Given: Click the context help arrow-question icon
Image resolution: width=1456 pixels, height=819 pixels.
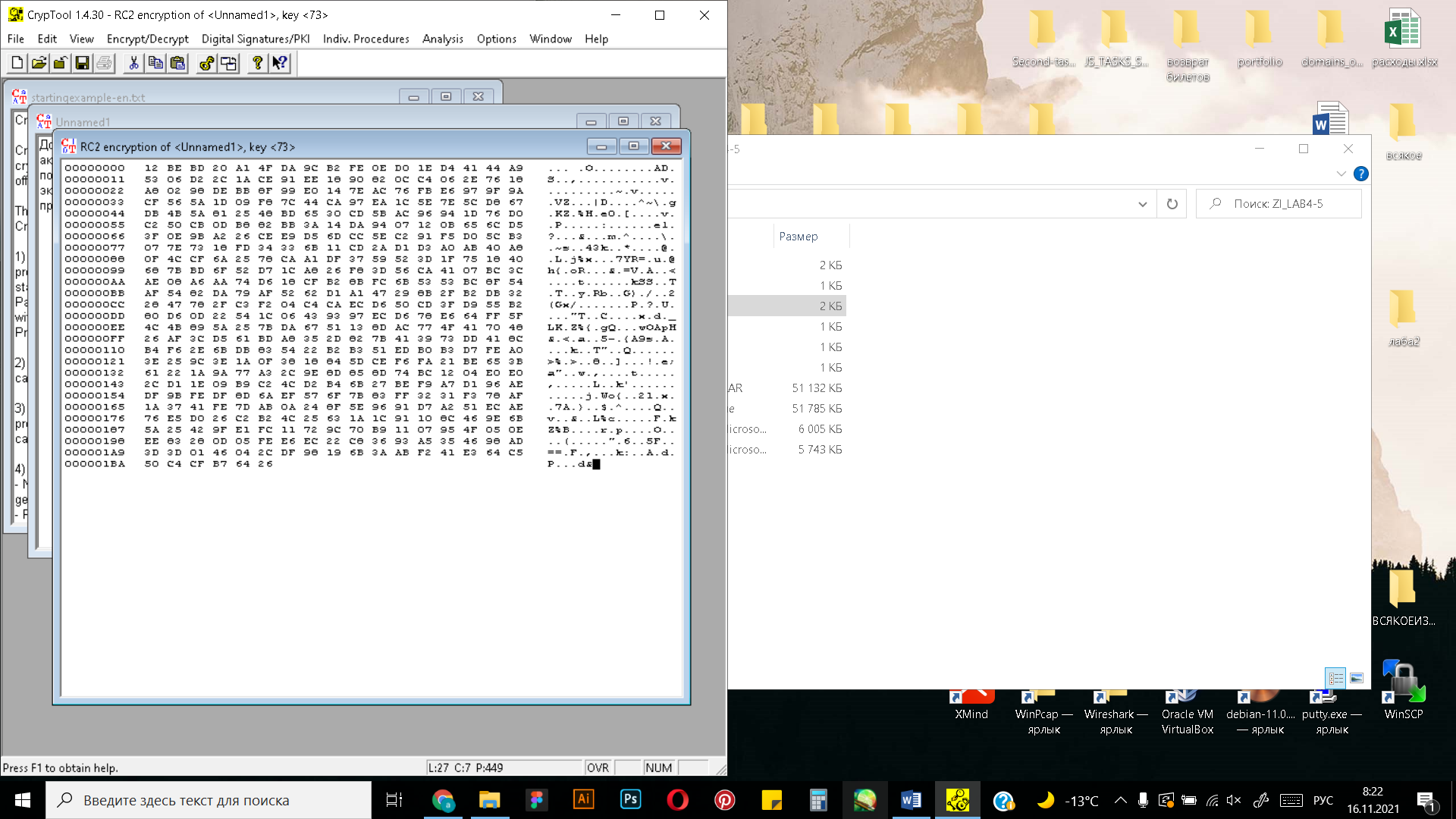Looking at the screenshot, I should (280, 63).
